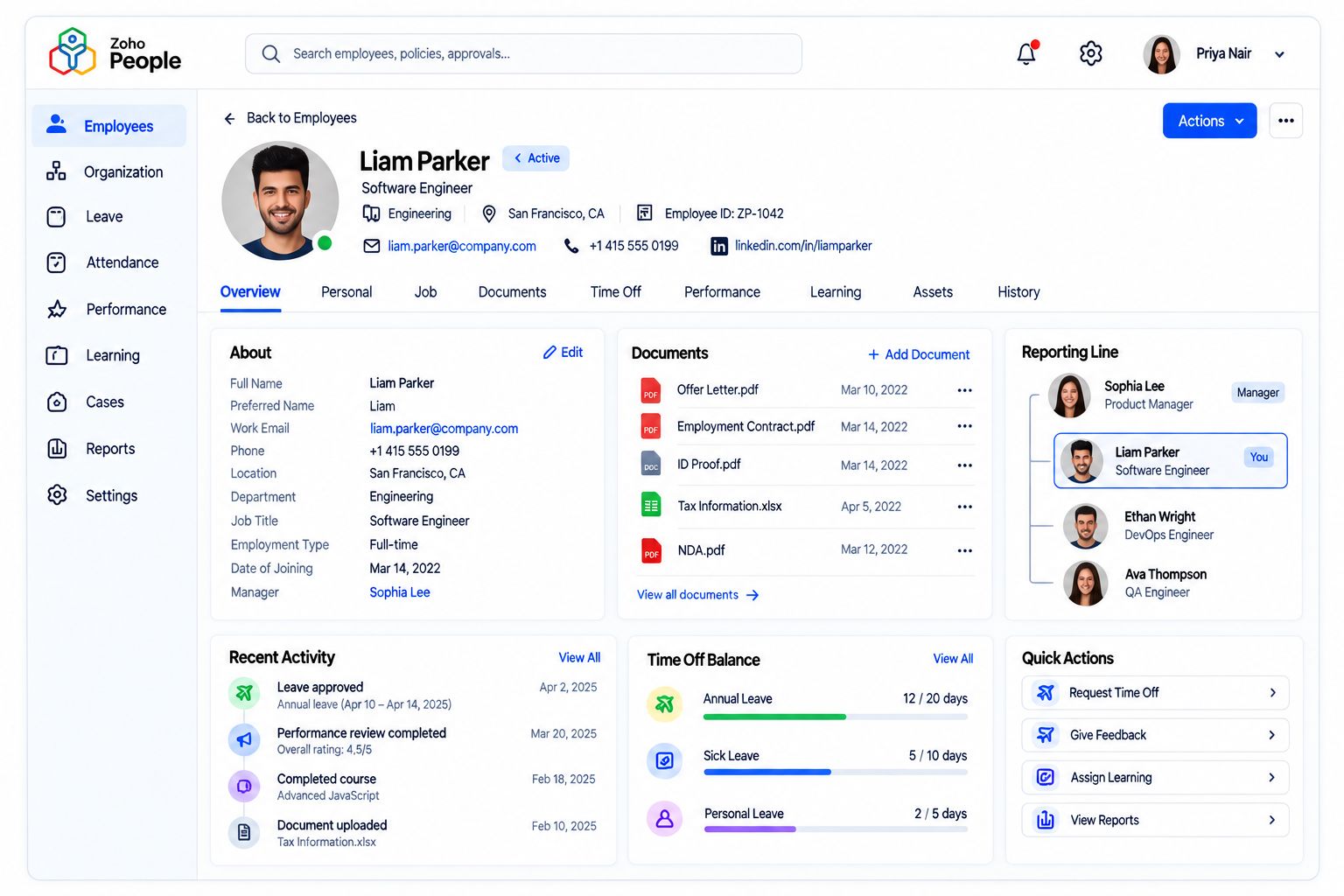View all Recent Activity

[x=579, y=658]
